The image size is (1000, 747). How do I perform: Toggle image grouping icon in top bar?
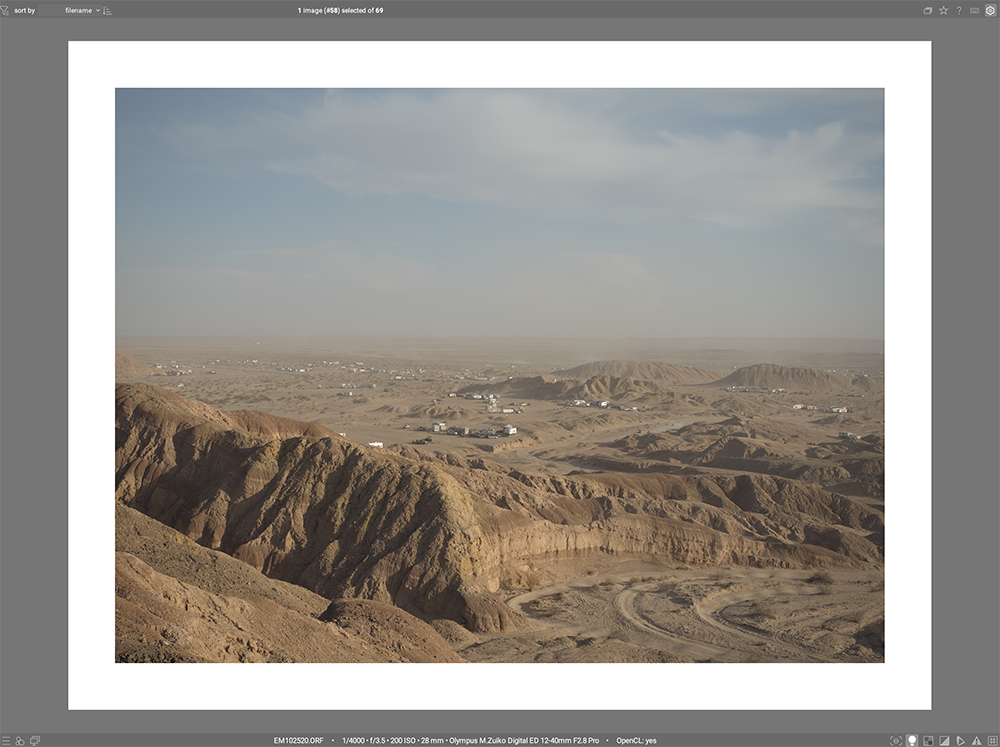click(928, 10)
